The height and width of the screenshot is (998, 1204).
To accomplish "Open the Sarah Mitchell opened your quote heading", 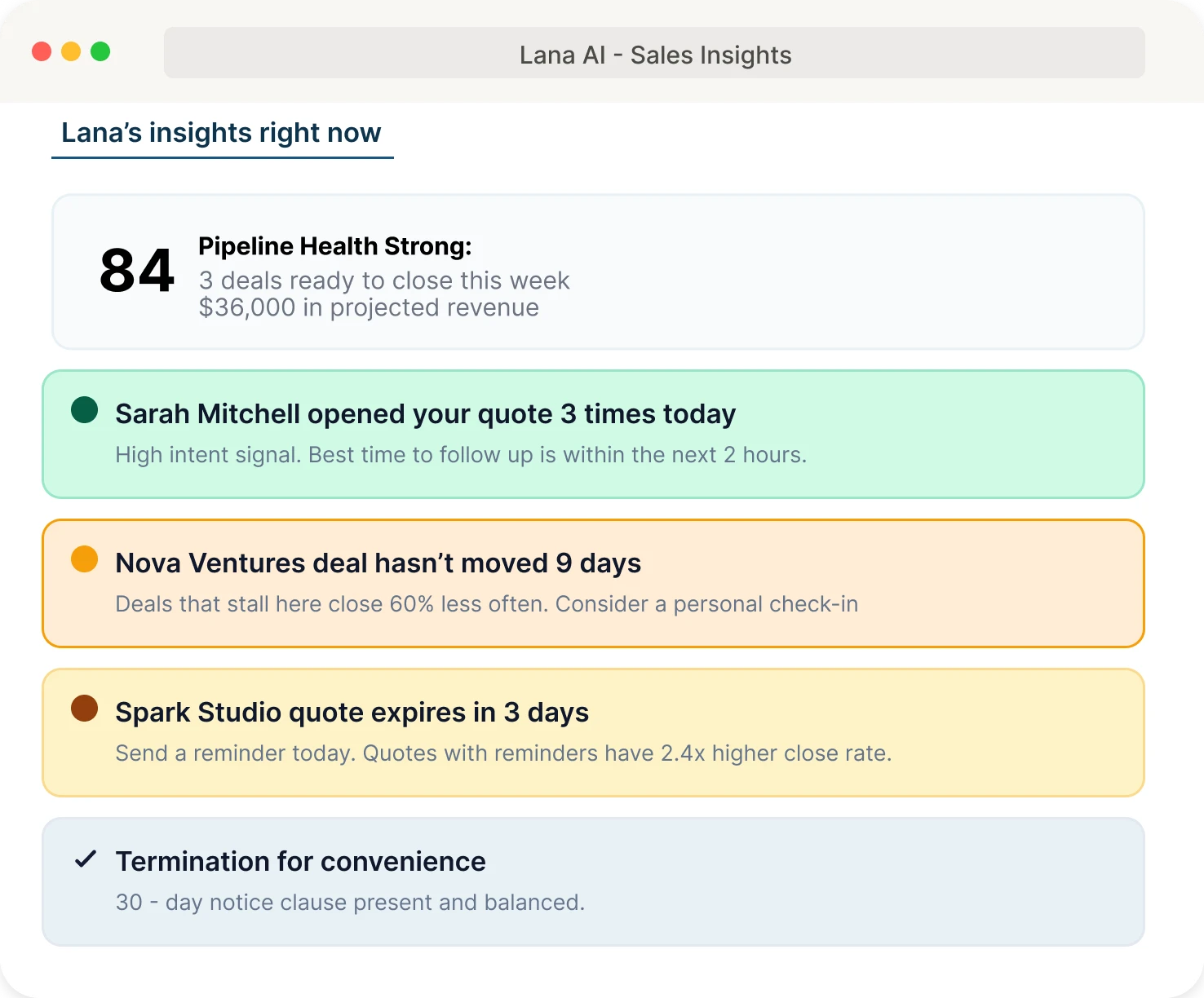I will pyautogui.click(x=425, y=414).
